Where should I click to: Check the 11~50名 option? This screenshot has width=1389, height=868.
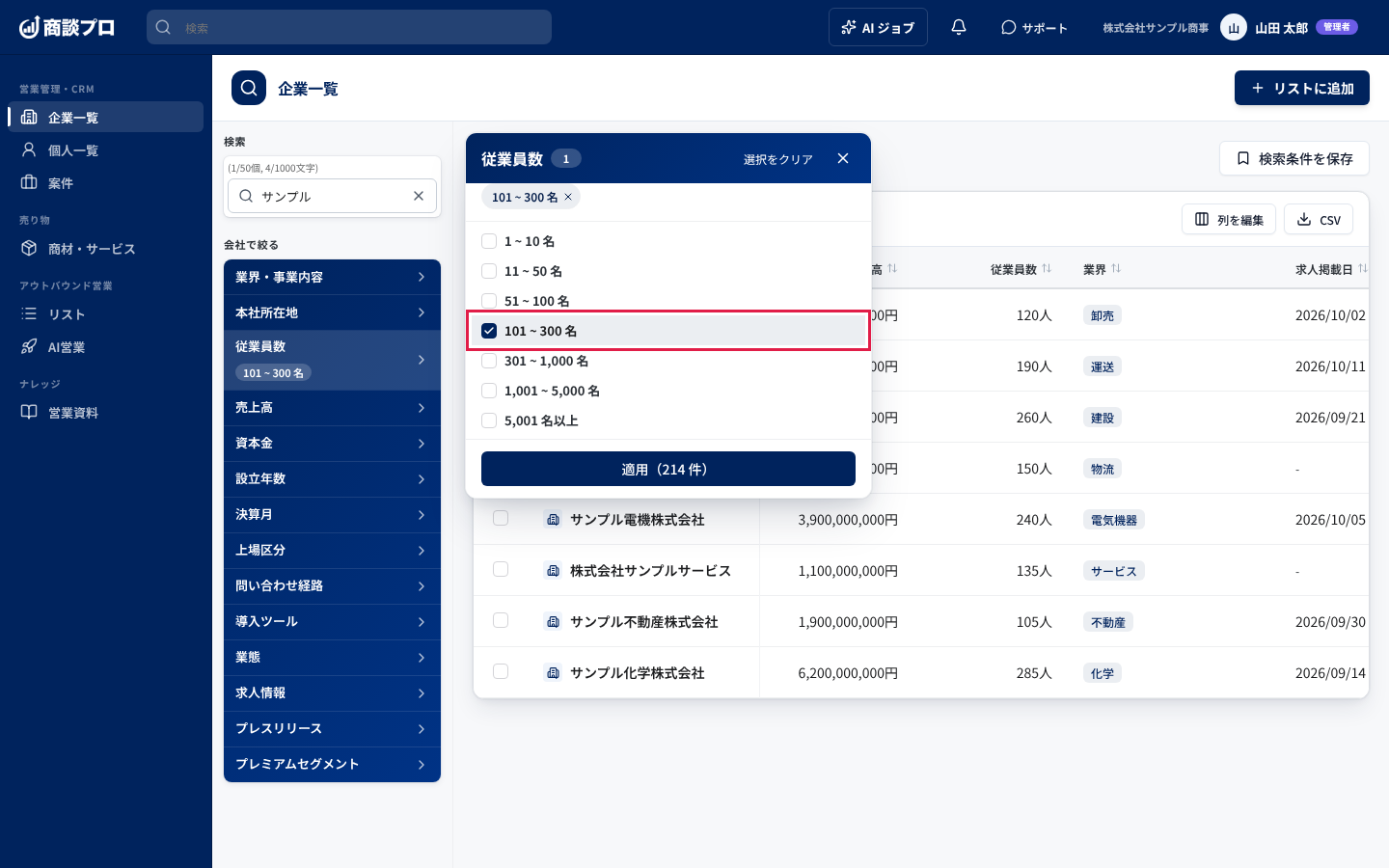tap(489, 271)
